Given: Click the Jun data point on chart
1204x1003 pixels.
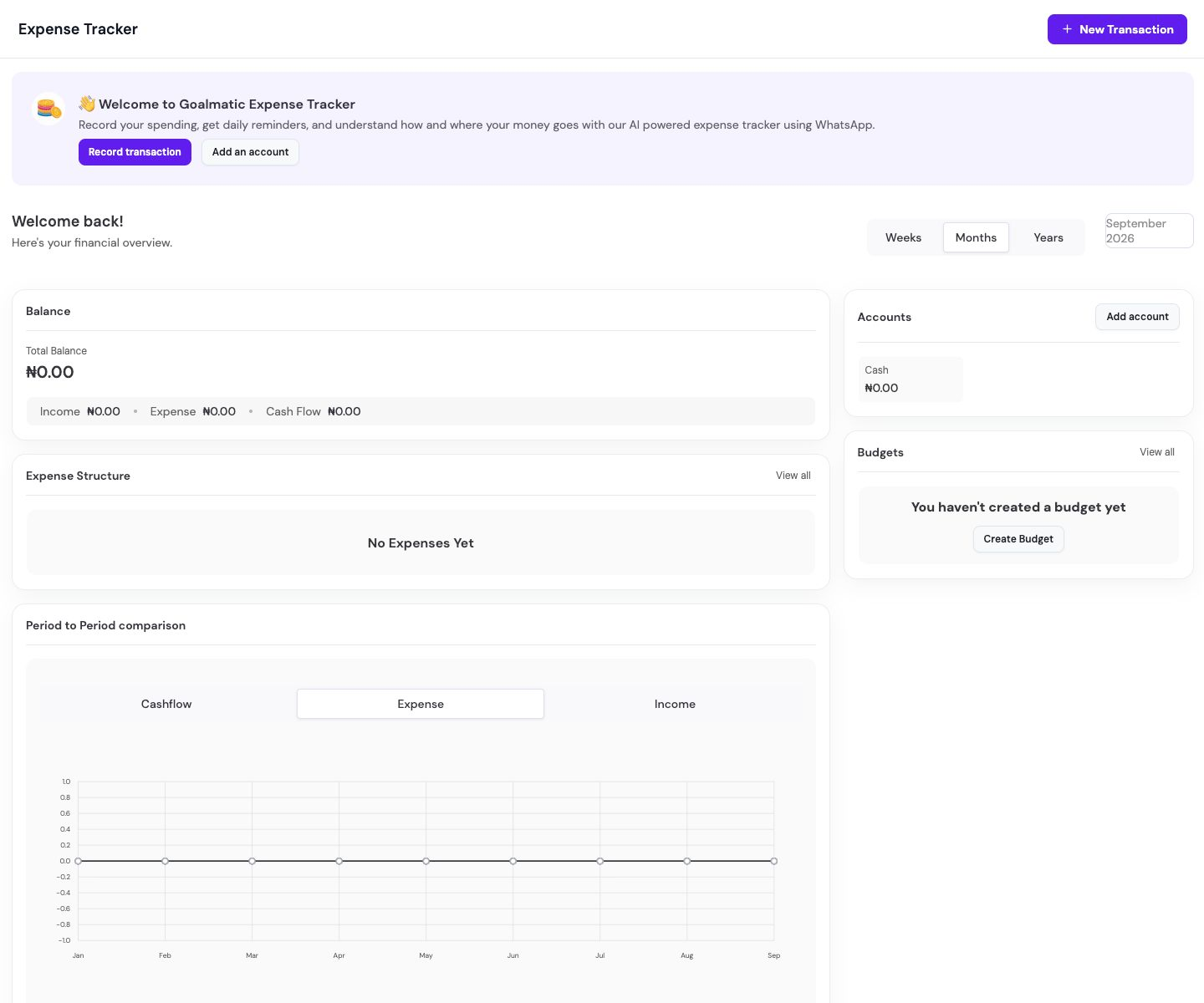Looking at the screenshot, I should [x=513, y=861].
